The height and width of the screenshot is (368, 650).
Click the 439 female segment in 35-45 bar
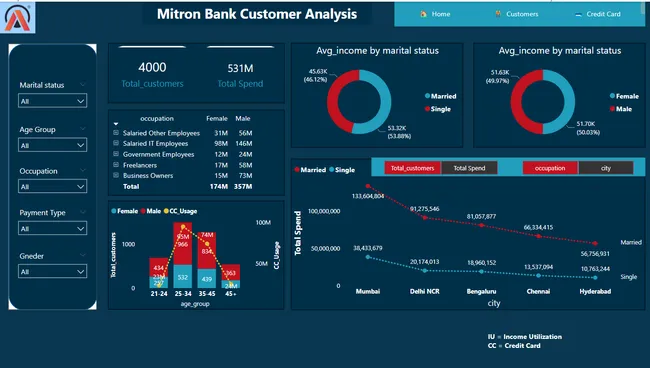(x=206, y=279)
